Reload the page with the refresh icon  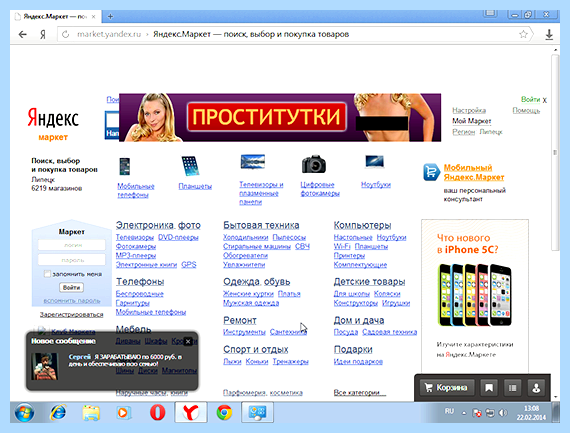65,35
